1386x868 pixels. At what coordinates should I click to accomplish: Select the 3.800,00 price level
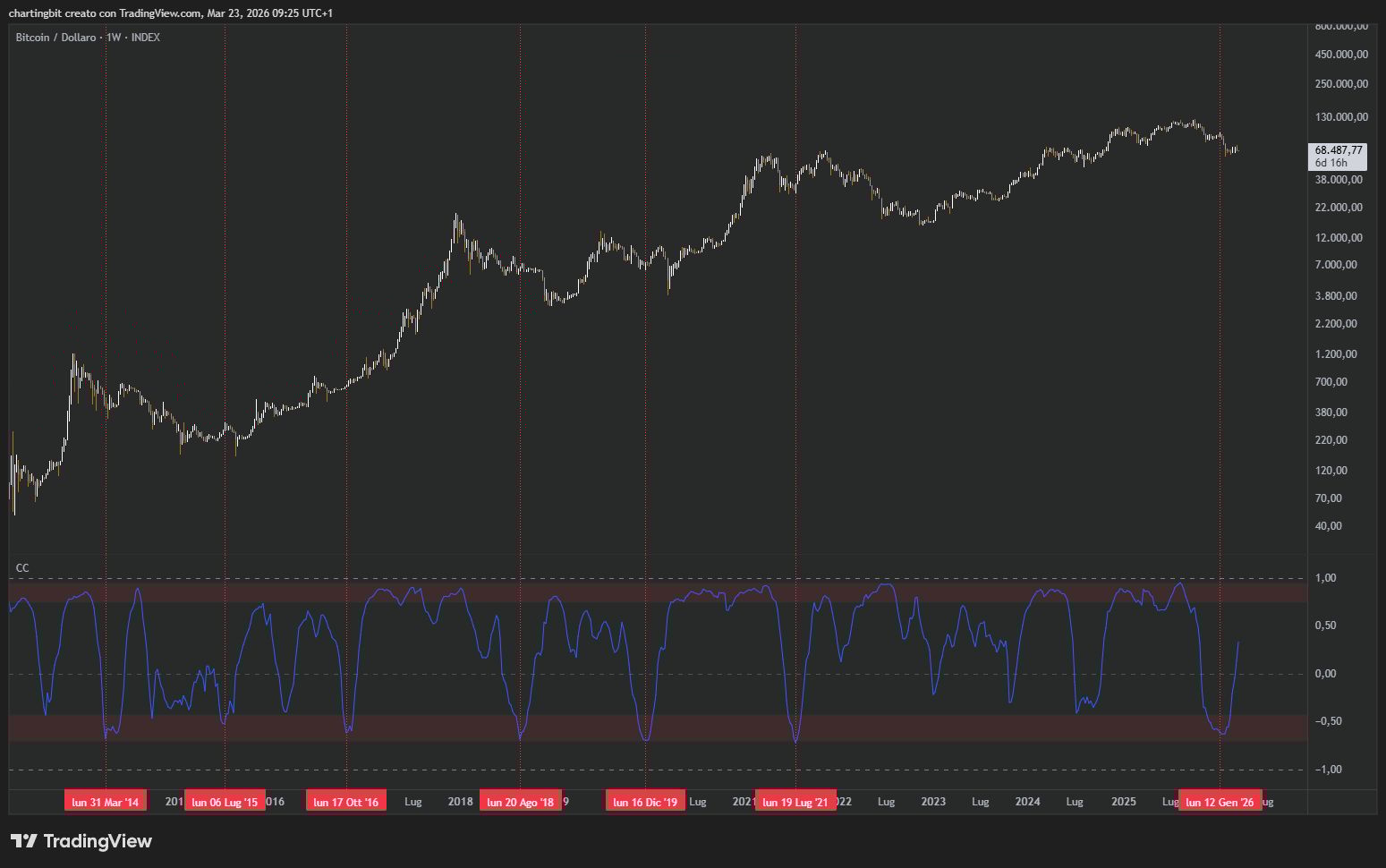click(x=1336, y=296)
